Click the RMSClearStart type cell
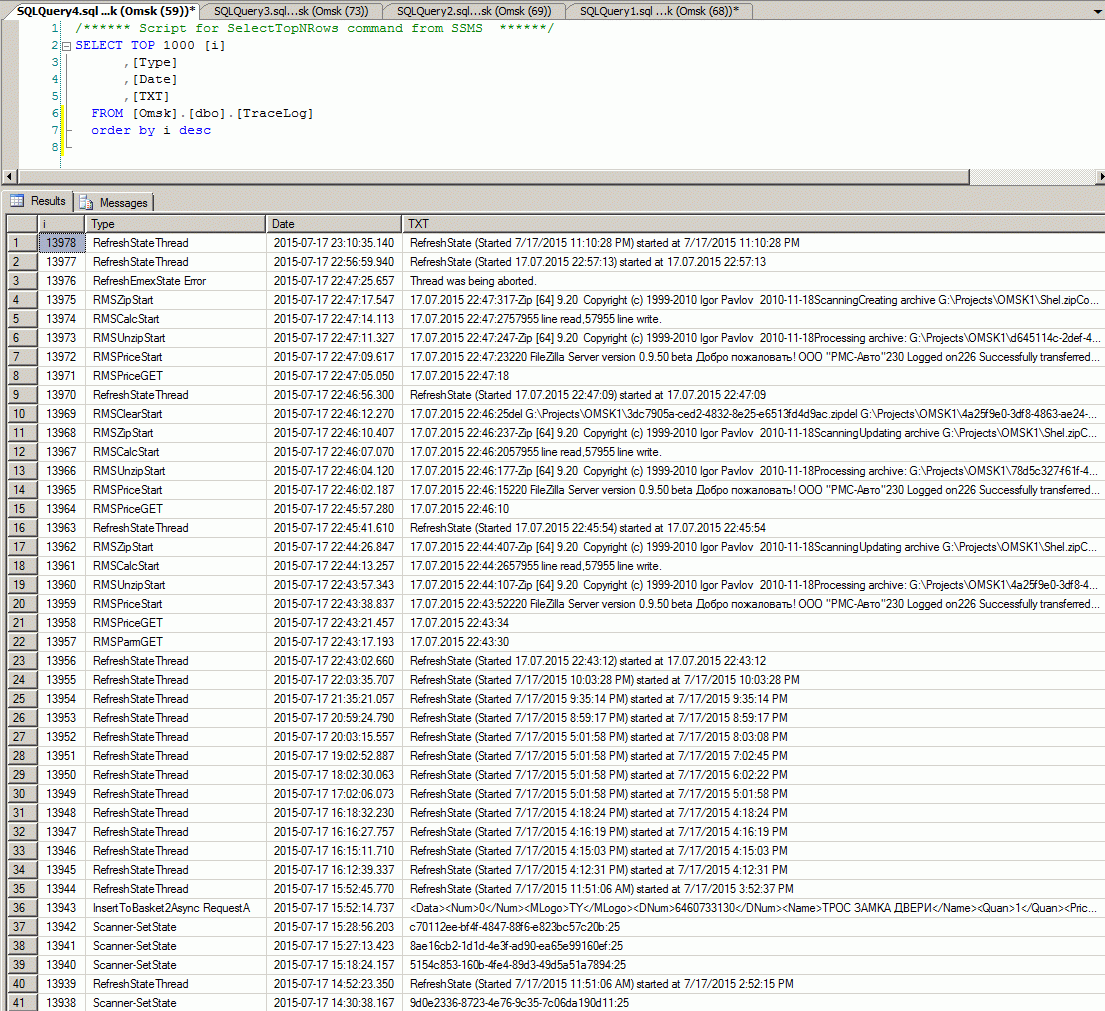Image resolution: width=1105 pixels, height=1011 pixels. tap(175, 414)
